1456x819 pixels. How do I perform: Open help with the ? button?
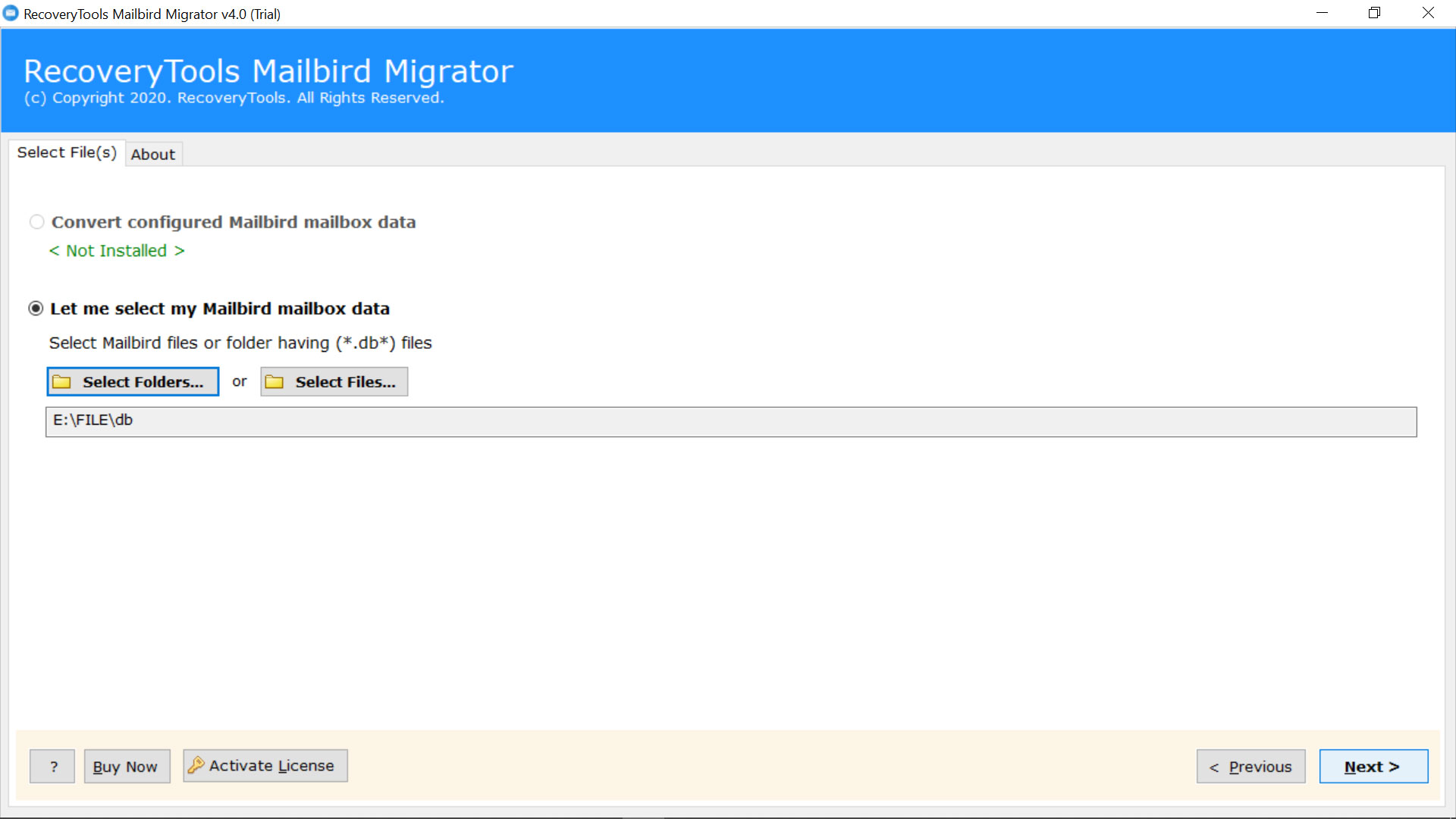[x=52, y=767]
